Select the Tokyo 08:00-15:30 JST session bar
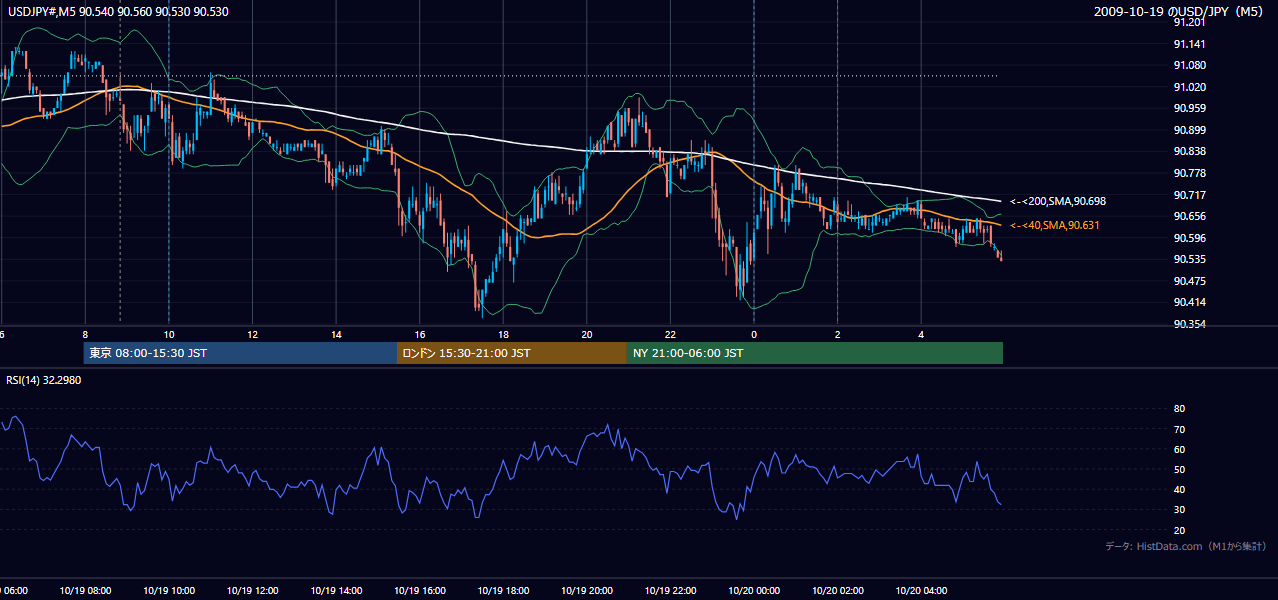 coord(240,353)
